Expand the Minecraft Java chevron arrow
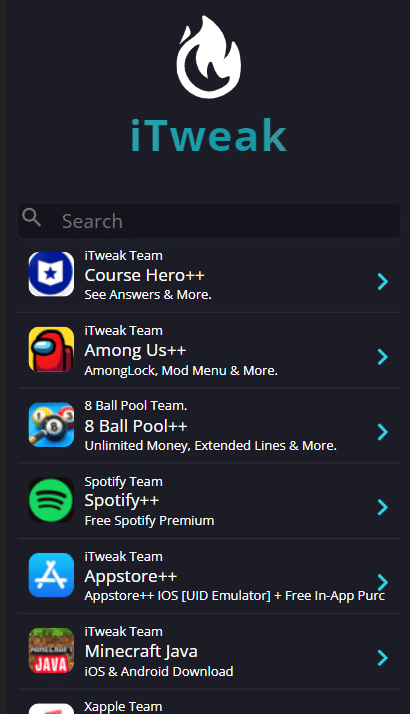This screenshot has height=714, width=410. pyautogui.click(x=383, y=658)
